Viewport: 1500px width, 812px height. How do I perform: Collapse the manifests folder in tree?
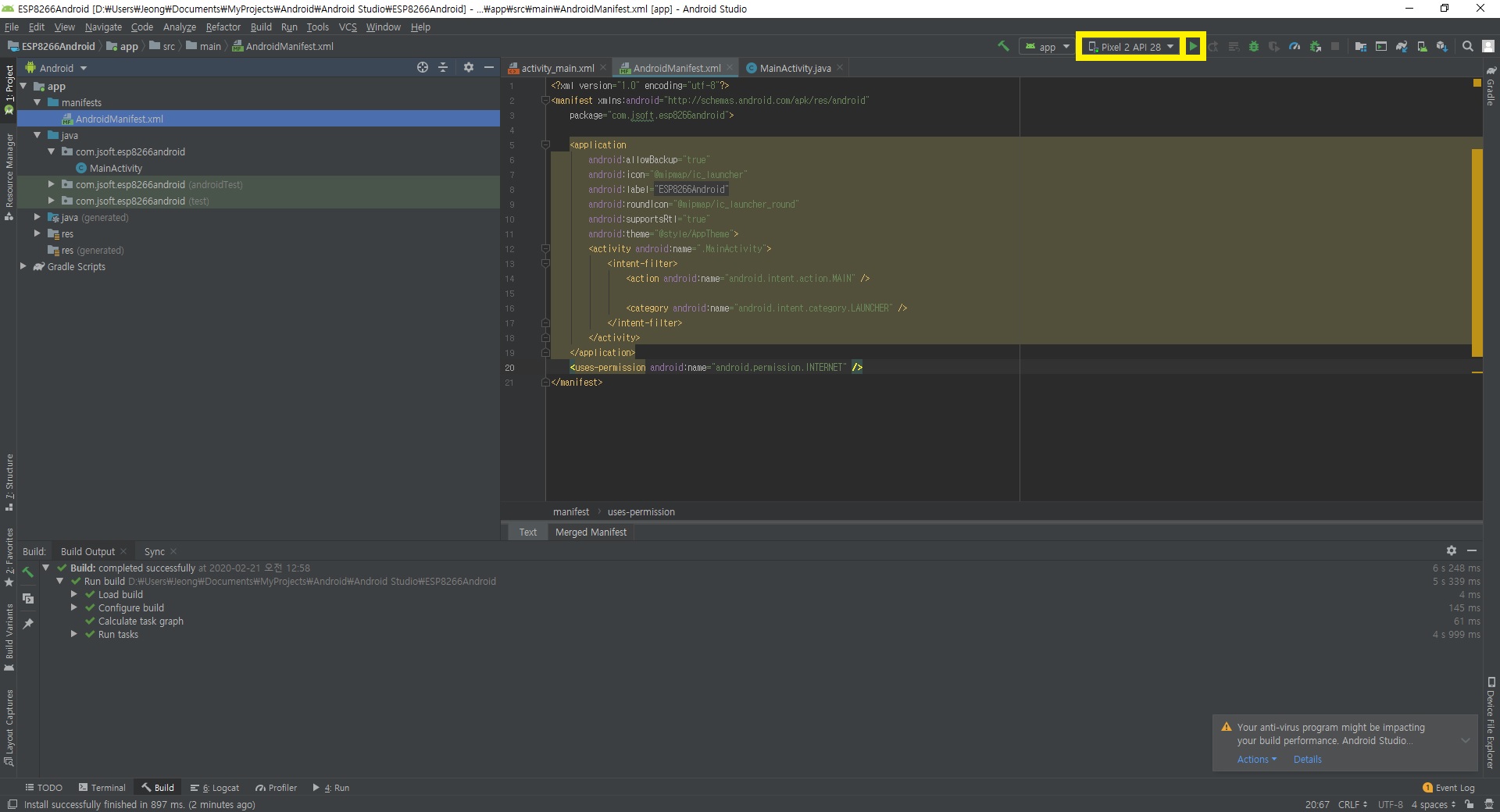37,102
